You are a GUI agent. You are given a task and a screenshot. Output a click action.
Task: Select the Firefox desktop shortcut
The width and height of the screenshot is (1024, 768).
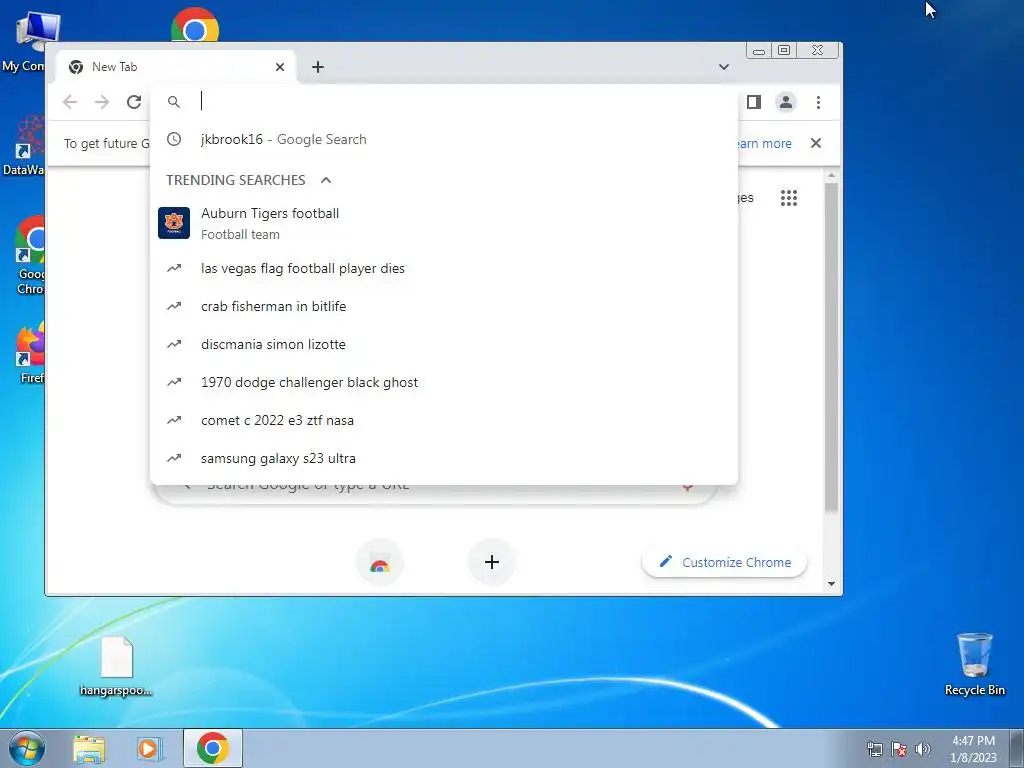coord(30,353)
